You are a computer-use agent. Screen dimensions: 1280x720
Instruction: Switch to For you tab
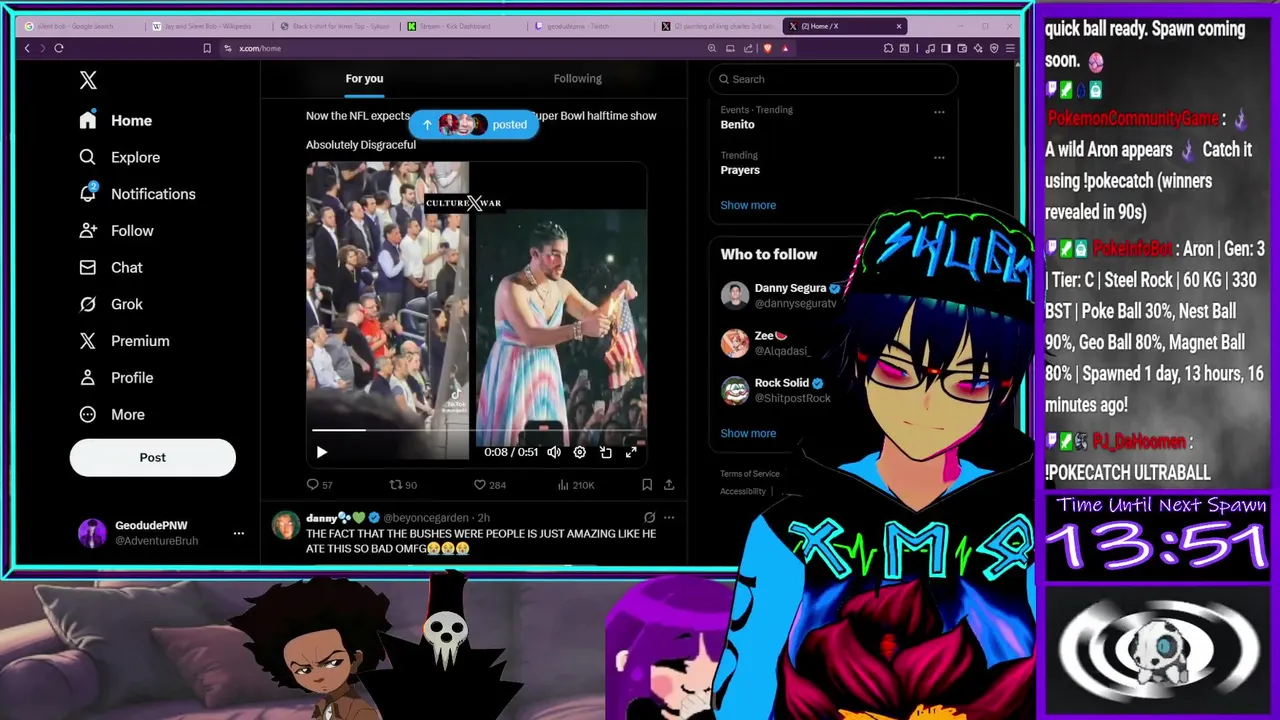pos(364,79)
